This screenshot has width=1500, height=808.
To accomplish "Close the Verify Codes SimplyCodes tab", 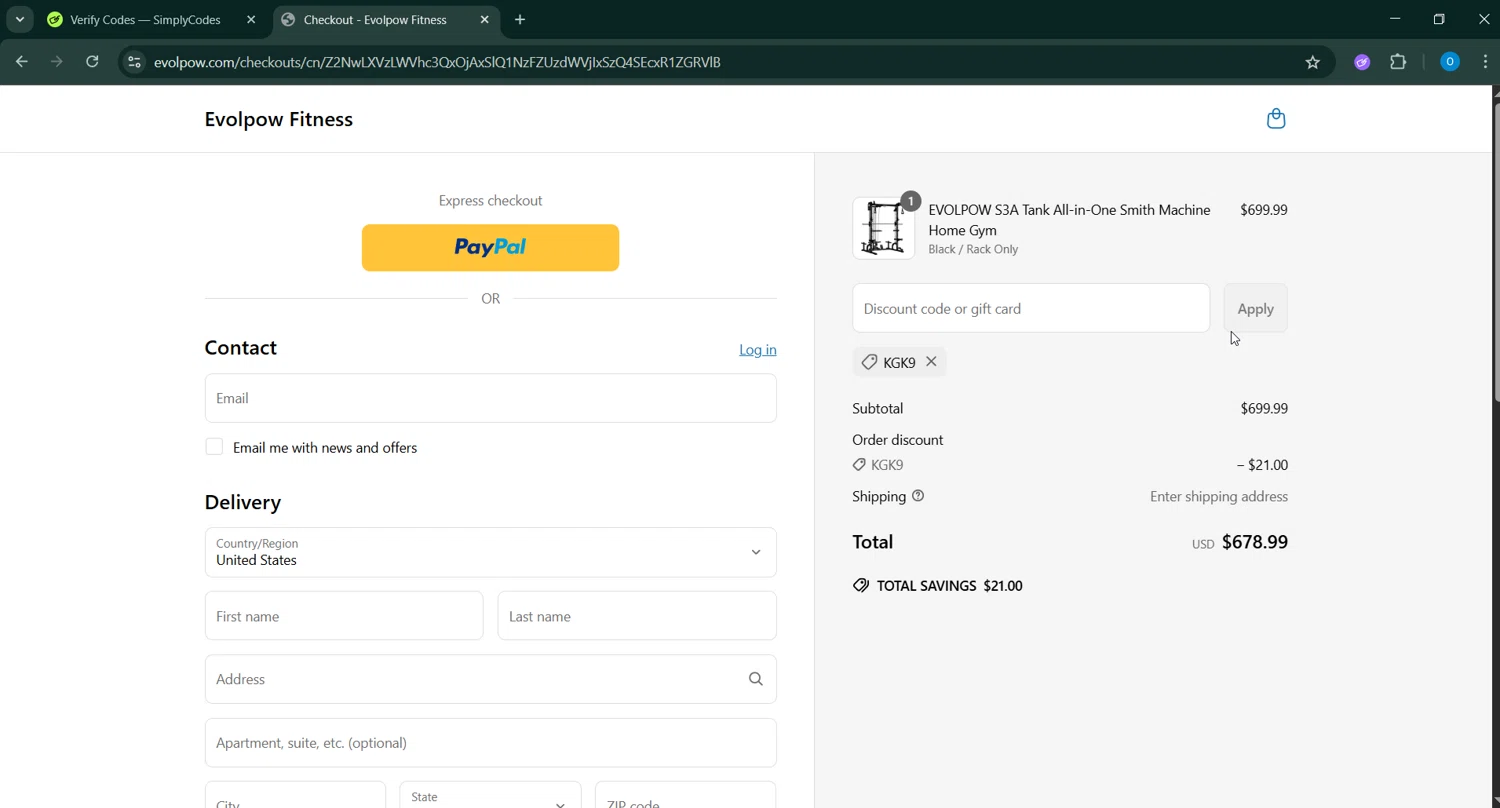I will tap(251, 20).
